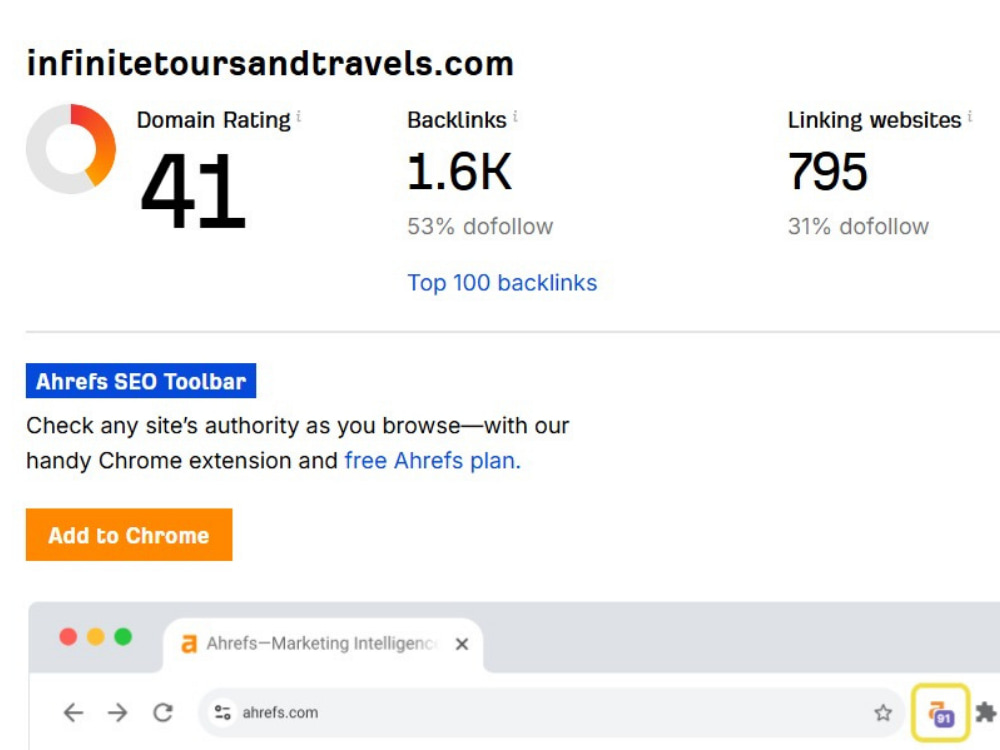Click the Add to Chrome button
The width and height of the screenshot is (1000, 750).
(129, 534)
